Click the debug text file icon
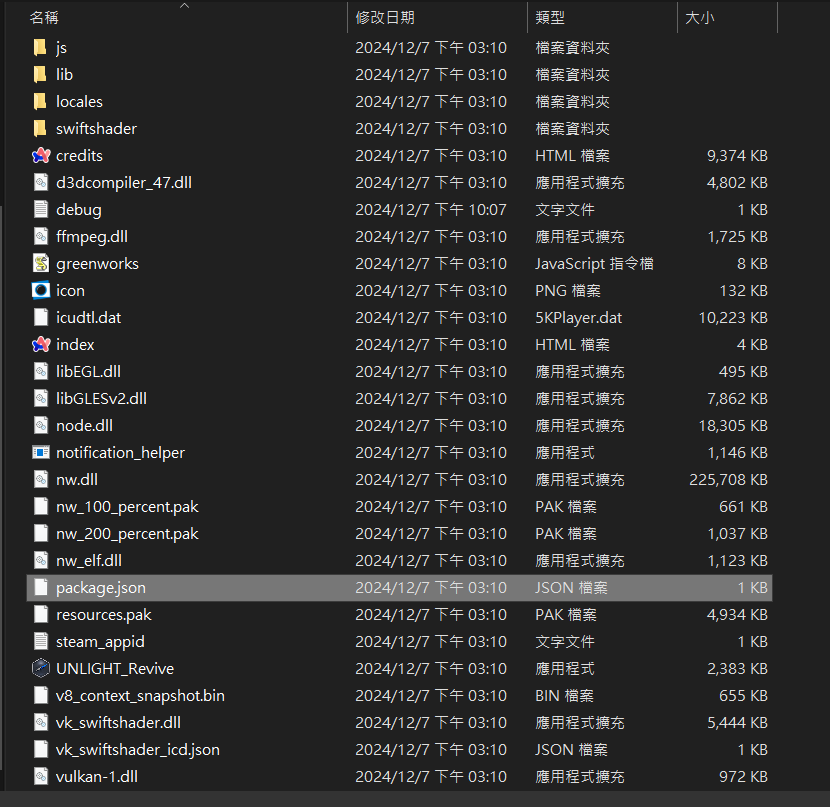The height and width of the screenshot is (807, 830). [x=41, y=210]
